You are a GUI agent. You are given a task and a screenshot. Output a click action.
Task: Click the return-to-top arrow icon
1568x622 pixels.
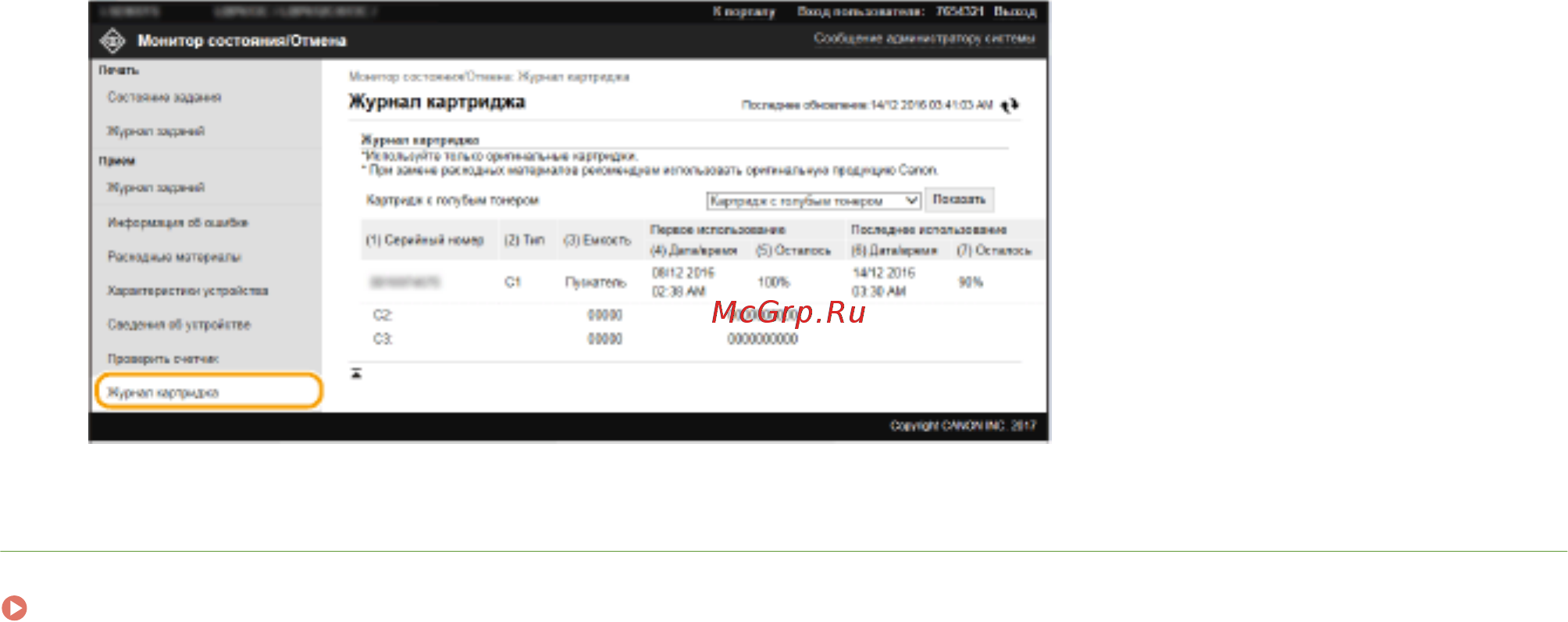point(356,374)
